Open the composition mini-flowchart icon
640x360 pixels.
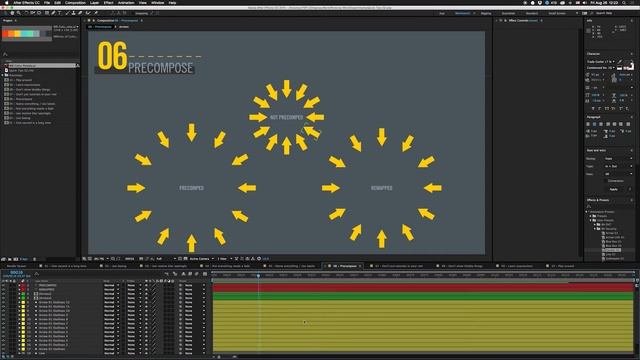(167, 274)
